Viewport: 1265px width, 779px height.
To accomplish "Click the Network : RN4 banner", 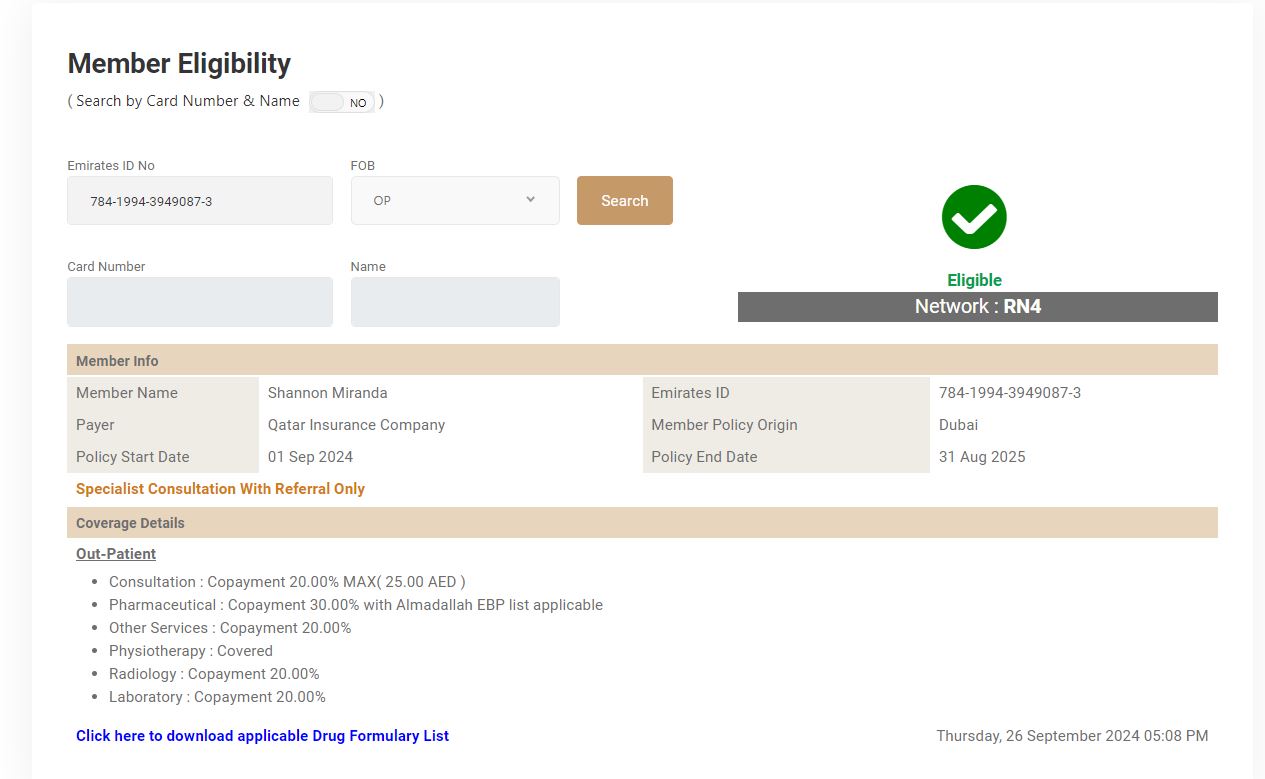I will point(977,307).
